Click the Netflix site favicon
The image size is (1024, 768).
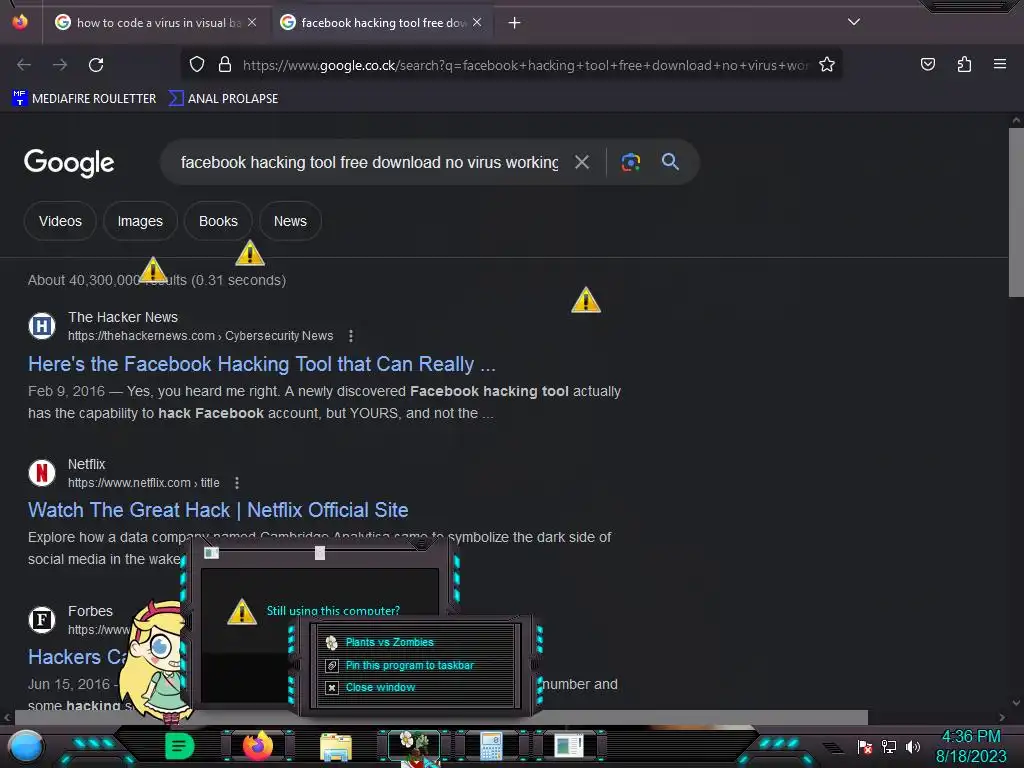point(42,472)
